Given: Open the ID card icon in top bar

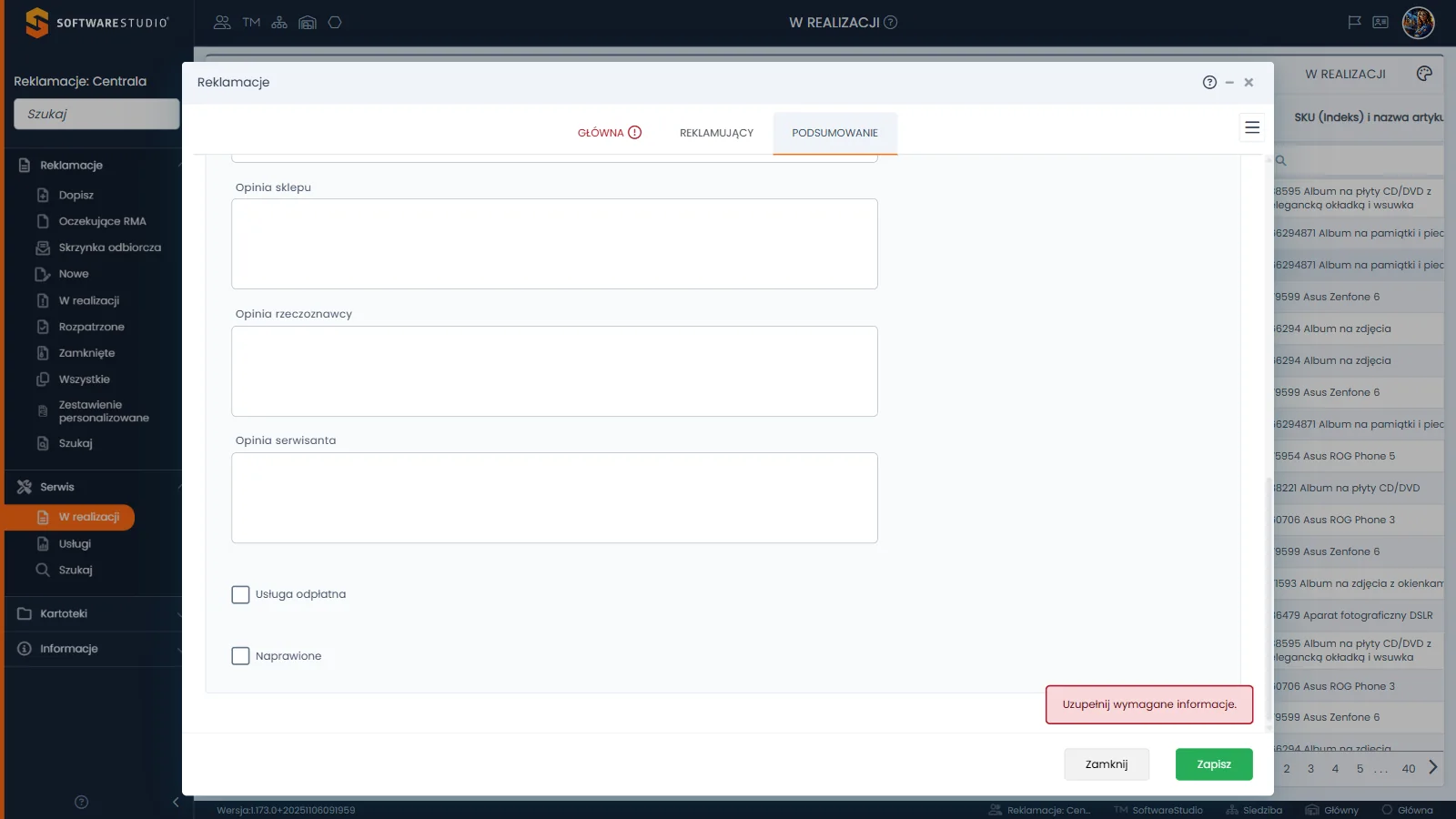Looking at the screenshot, I should [1380, 23].
